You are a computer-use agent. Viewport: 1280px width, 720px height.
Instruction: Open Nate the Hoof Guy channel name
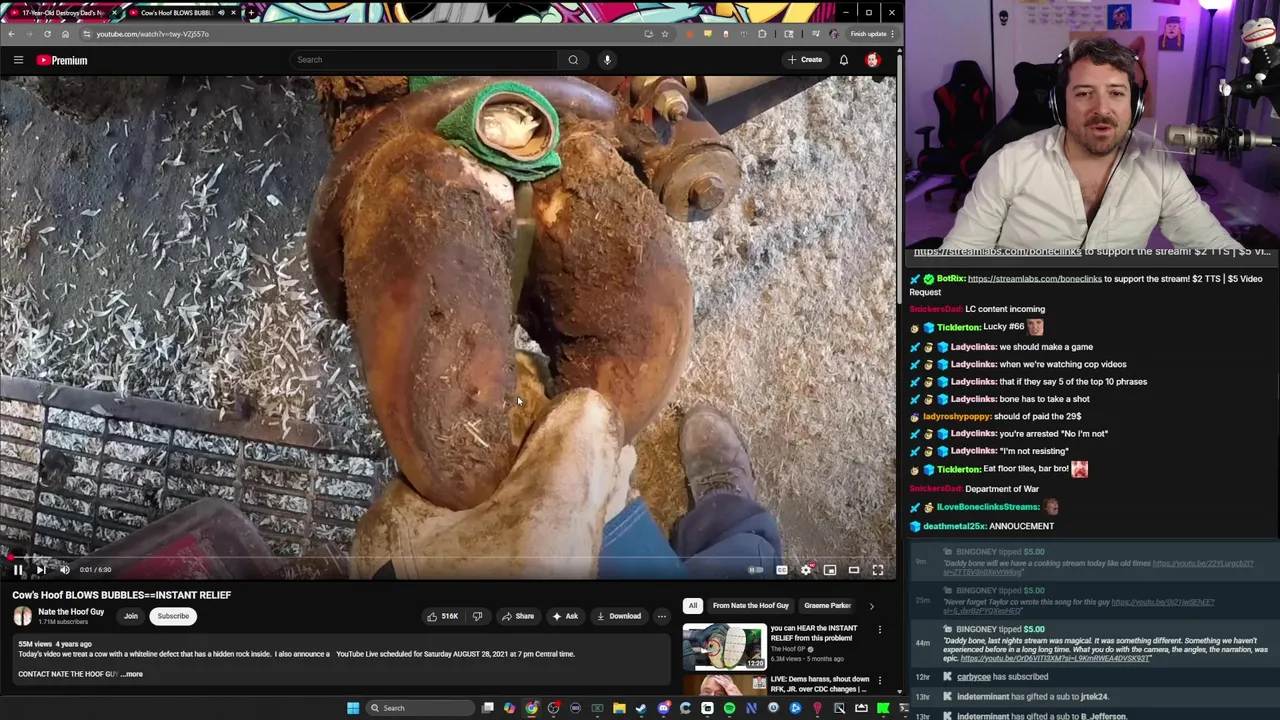coord(71,612)
